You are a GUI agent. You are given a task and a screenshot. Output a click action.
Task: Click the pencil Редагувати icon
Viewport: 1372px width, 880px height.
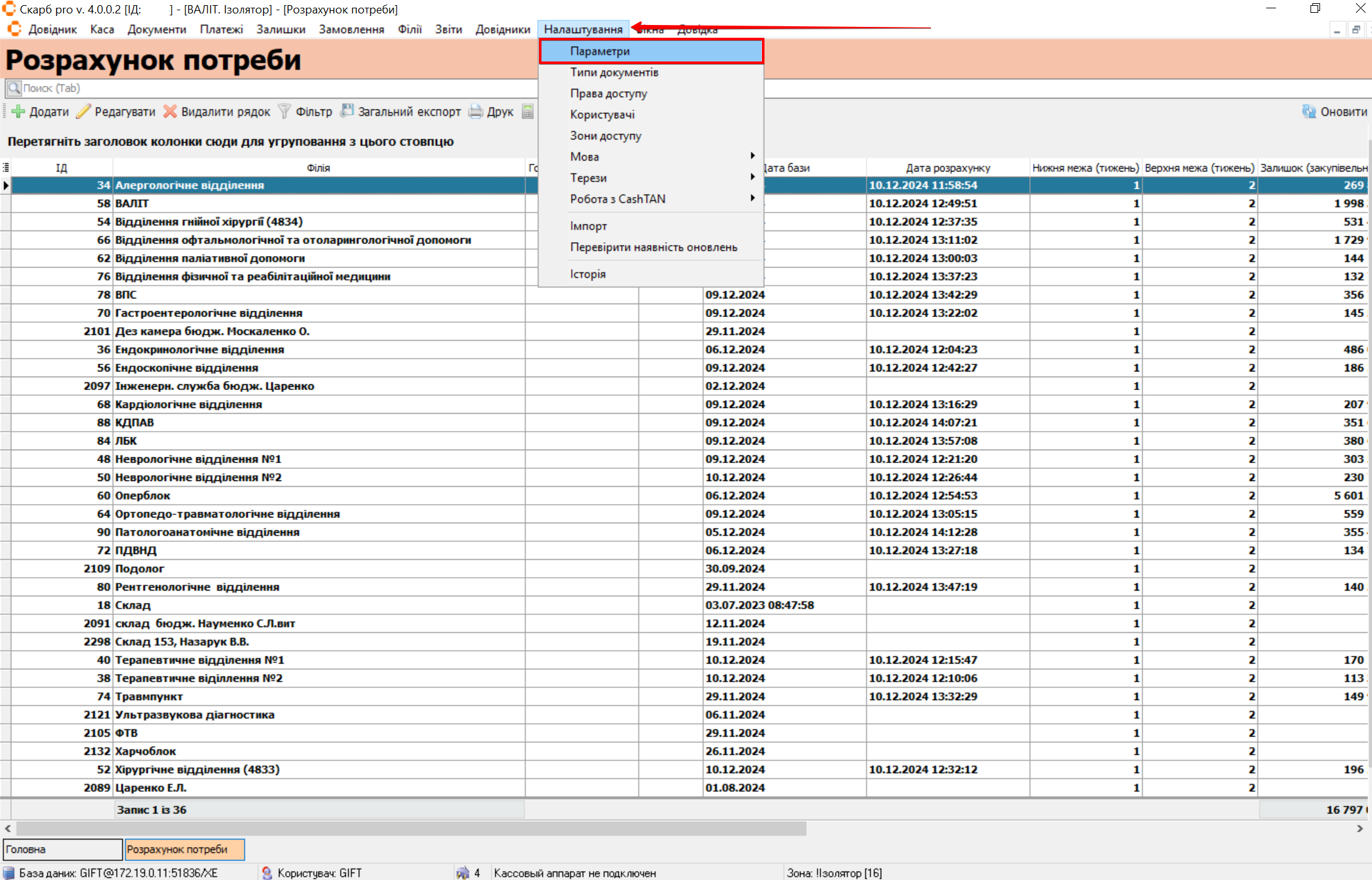click(x=83, y=111)
